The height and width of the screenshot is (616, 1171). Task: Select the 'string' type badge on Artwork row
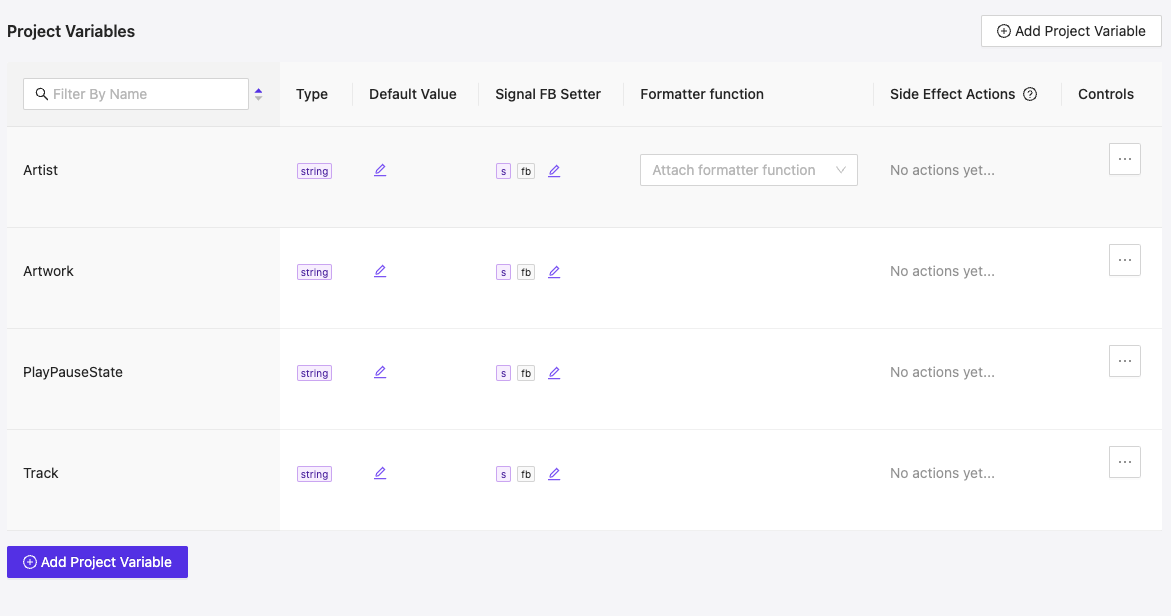tap(314, 271)
